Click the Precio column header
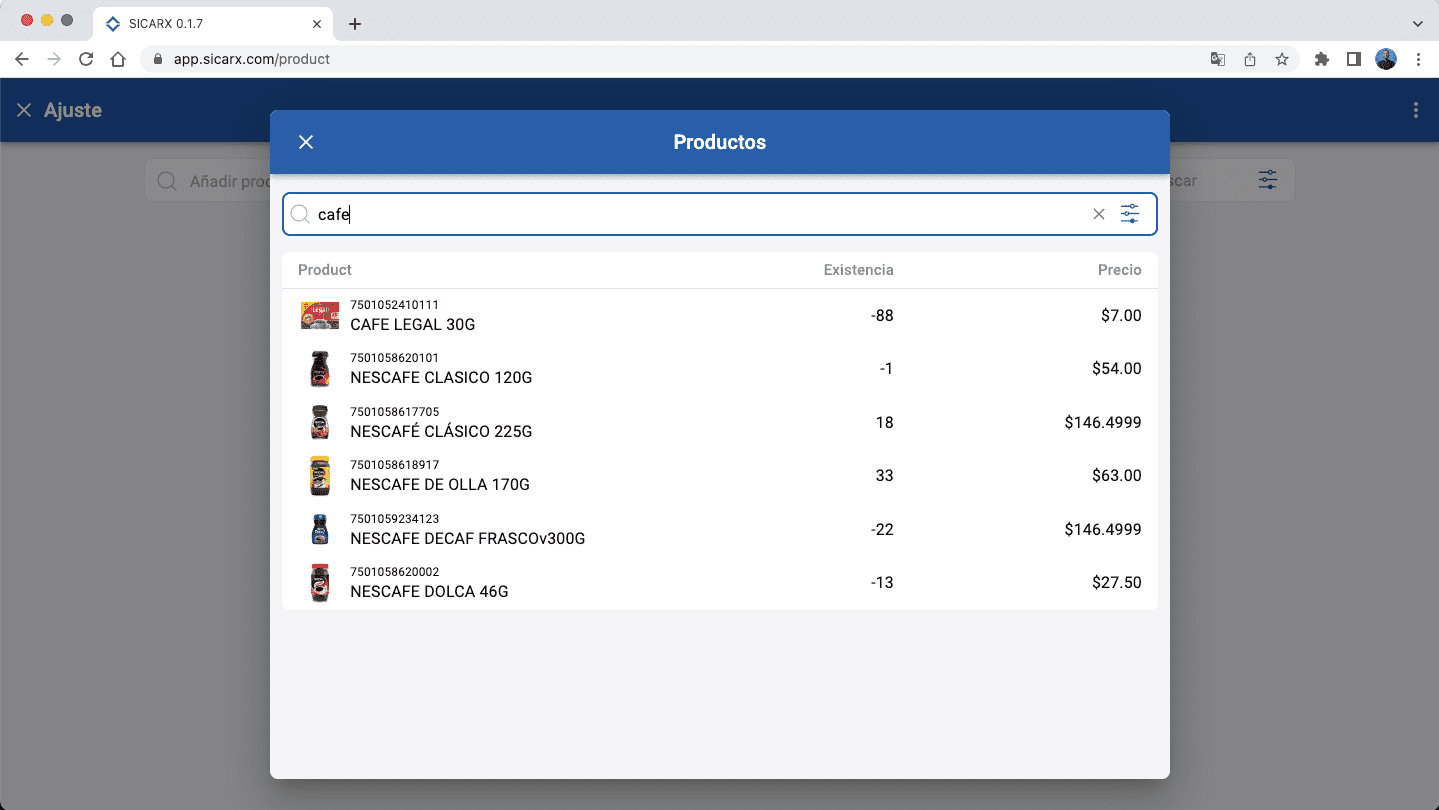The width and height of the screenshot is (1439, 810). tap(1119, 270)
